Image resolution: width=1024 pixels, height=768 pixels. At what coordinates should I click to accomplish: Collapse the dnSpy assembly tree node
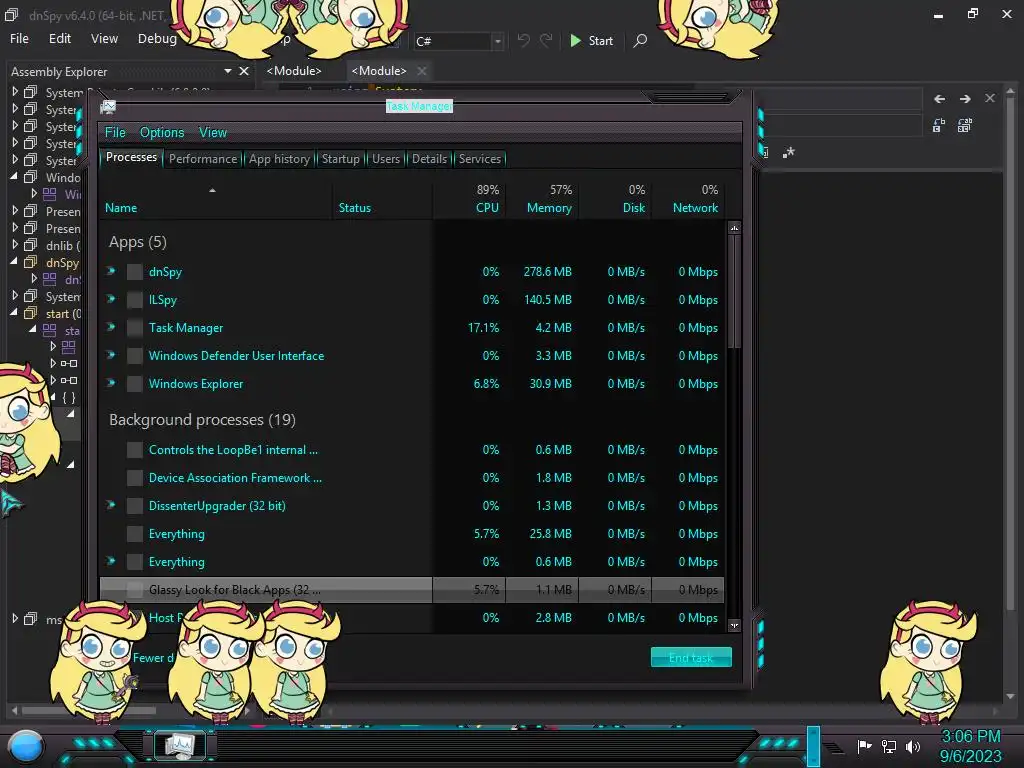(x=14, y=262)
